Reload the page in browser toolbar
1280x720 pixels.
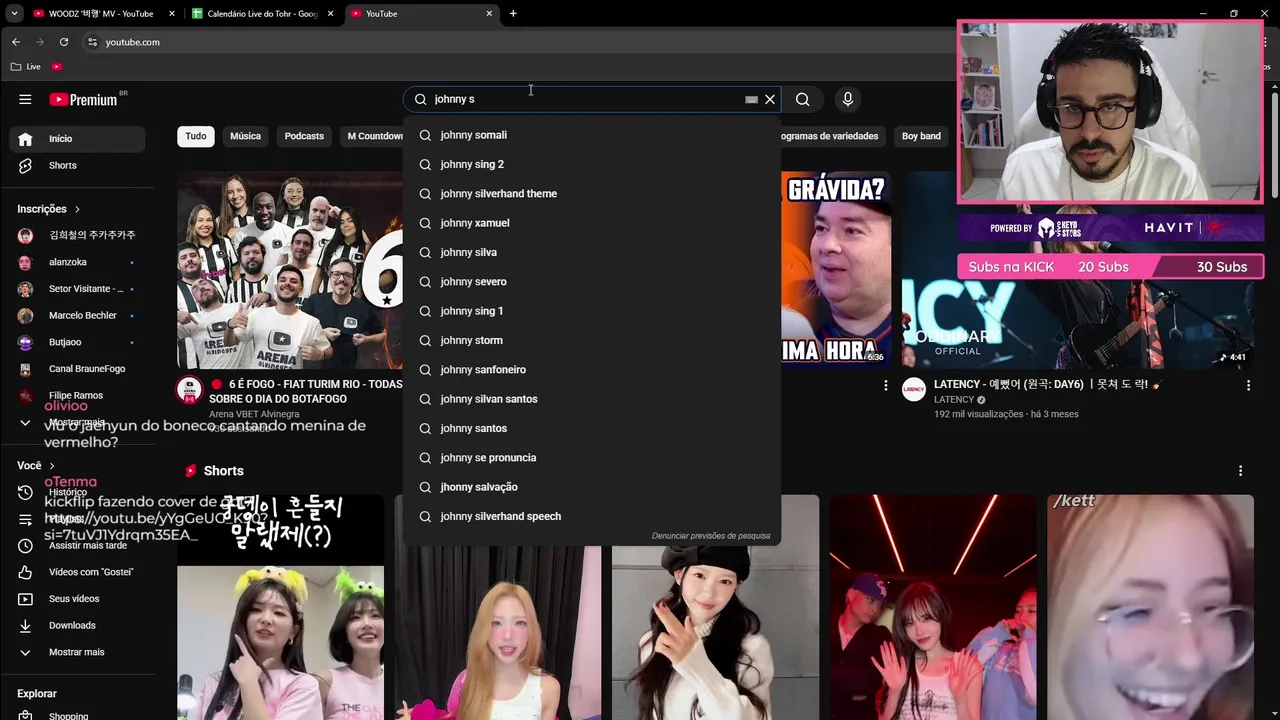pyautogui.click(x=64, y=42)
